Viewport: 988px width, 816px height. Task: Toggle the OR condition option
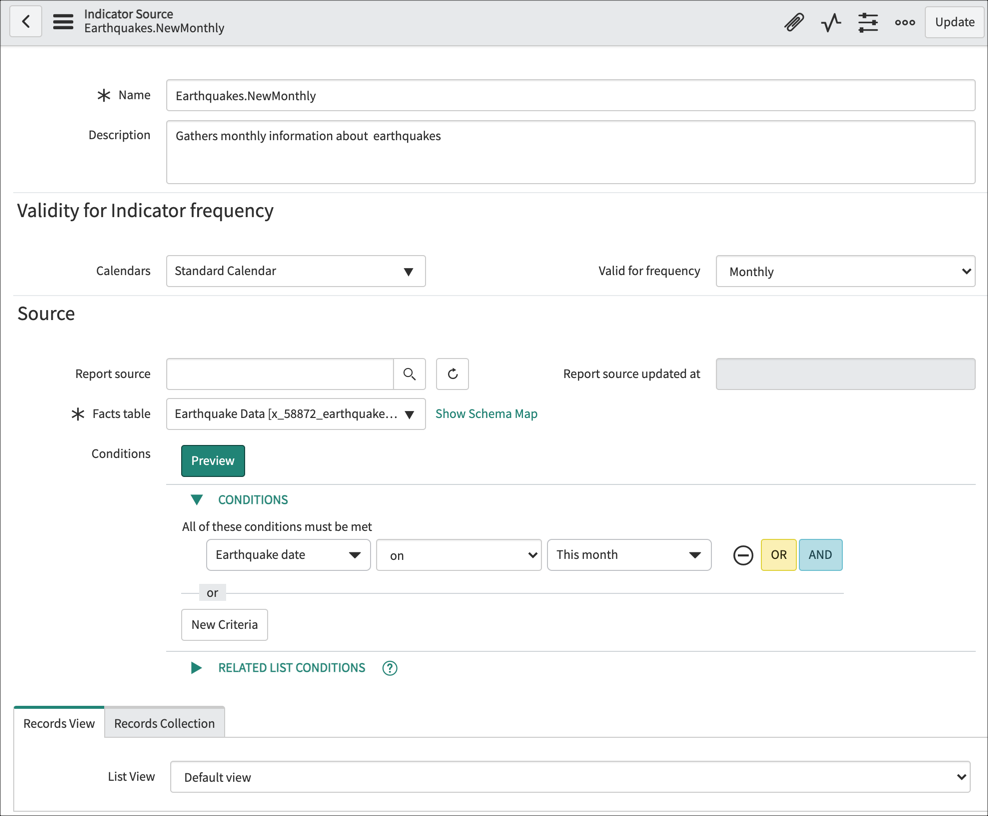778,554
